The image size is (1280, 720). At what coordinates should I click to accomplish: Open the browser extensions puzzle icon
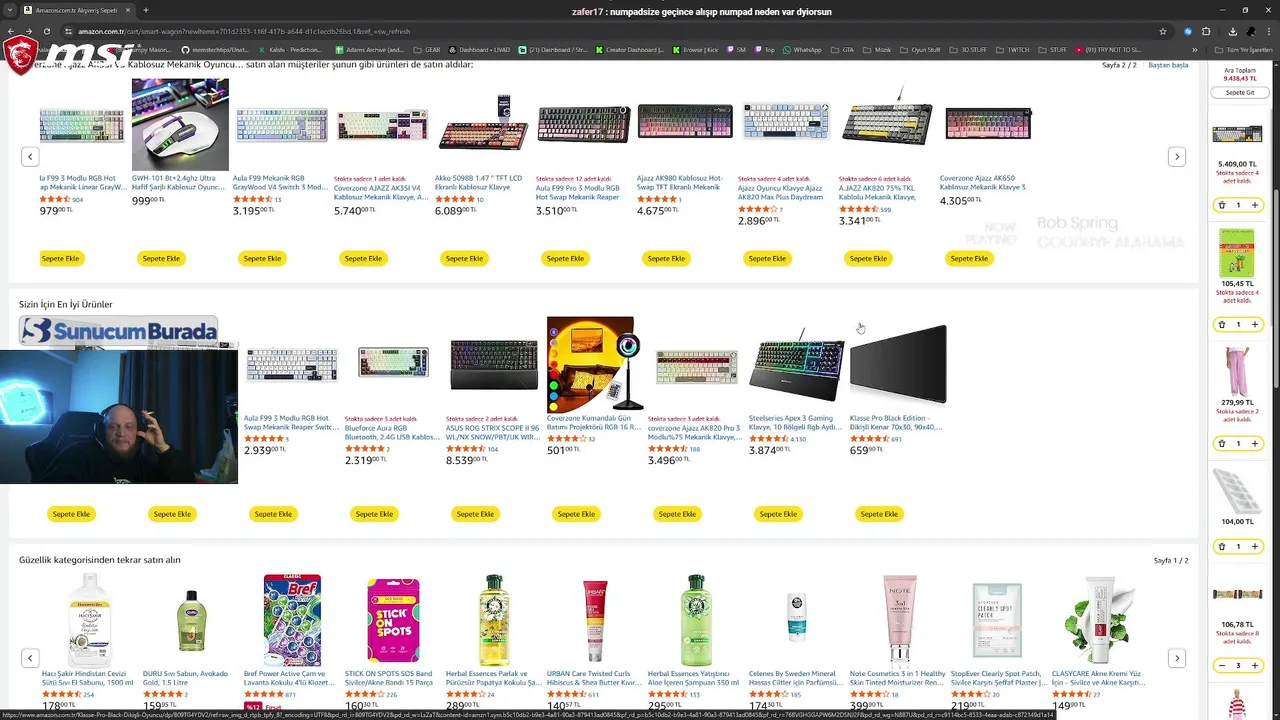pyautogui.click(x=1206, y=31)
